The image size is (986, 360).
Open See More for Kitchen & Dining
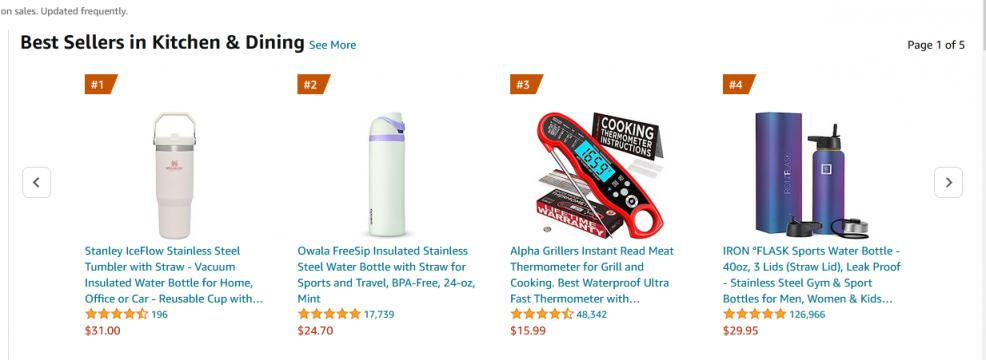point(333,45)
